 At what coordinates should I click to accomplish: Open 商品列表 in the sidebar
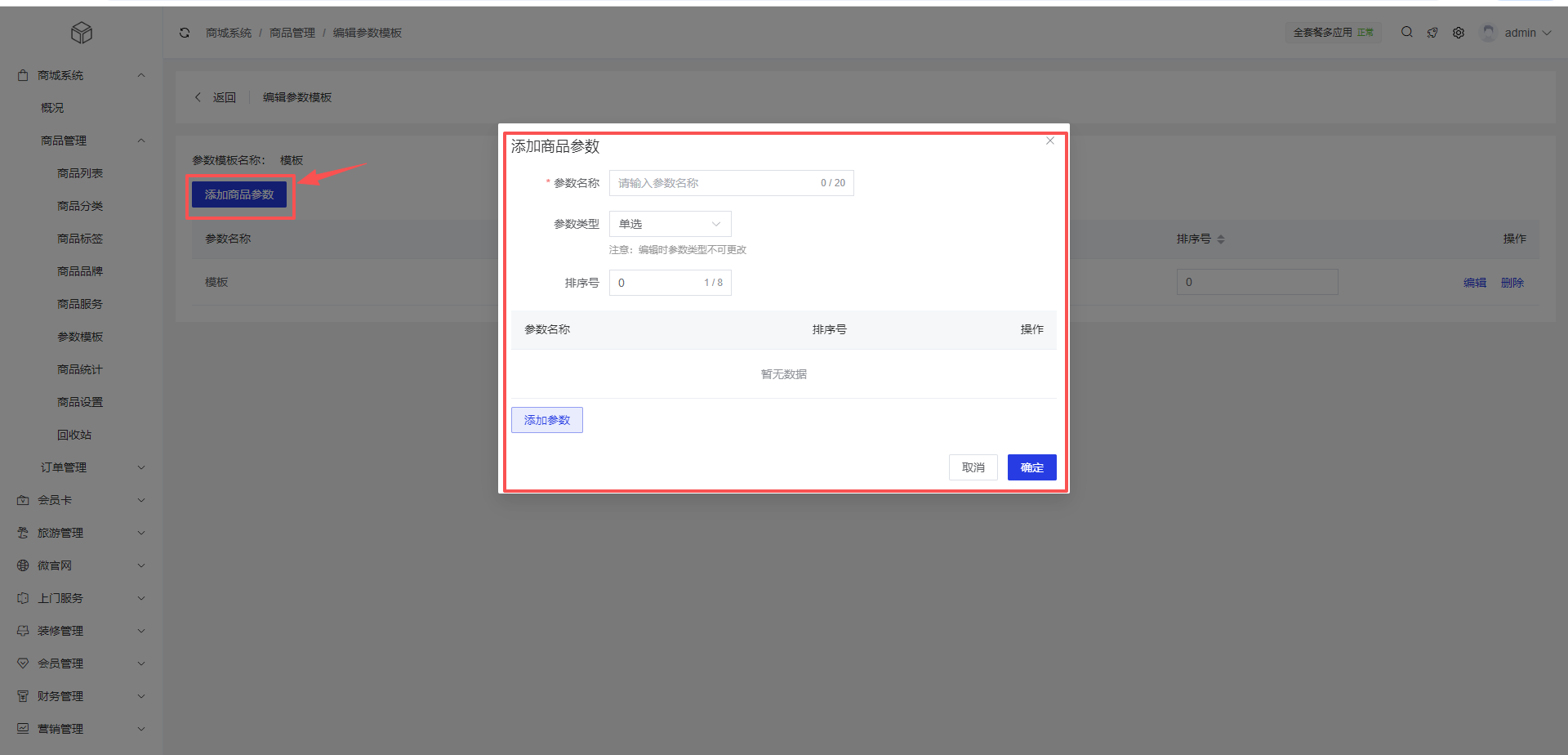click(x=80, y=173)
